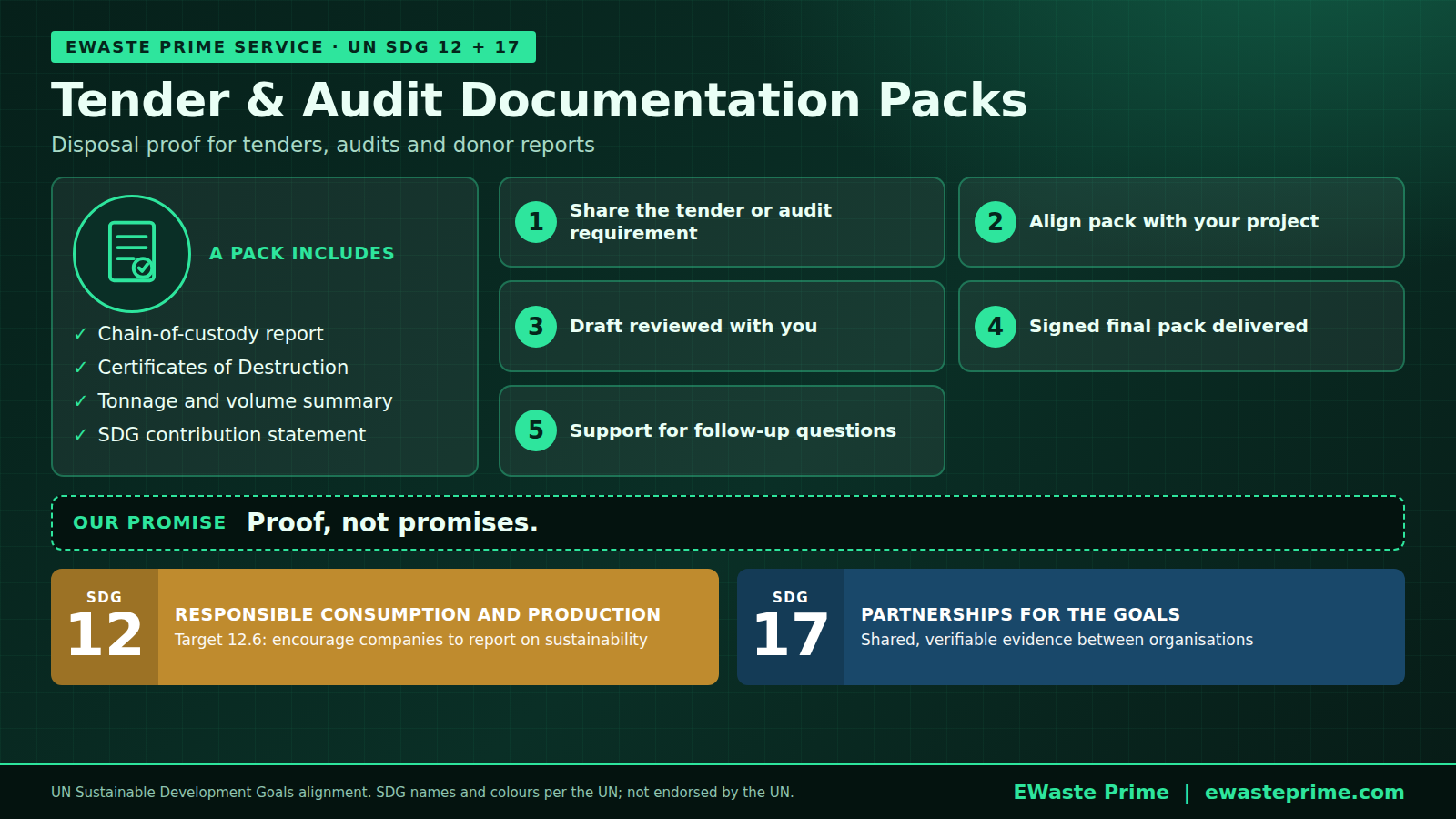
Task: Click the EWASTE PRIME SERVICE header tag
Action: [293, 47]
